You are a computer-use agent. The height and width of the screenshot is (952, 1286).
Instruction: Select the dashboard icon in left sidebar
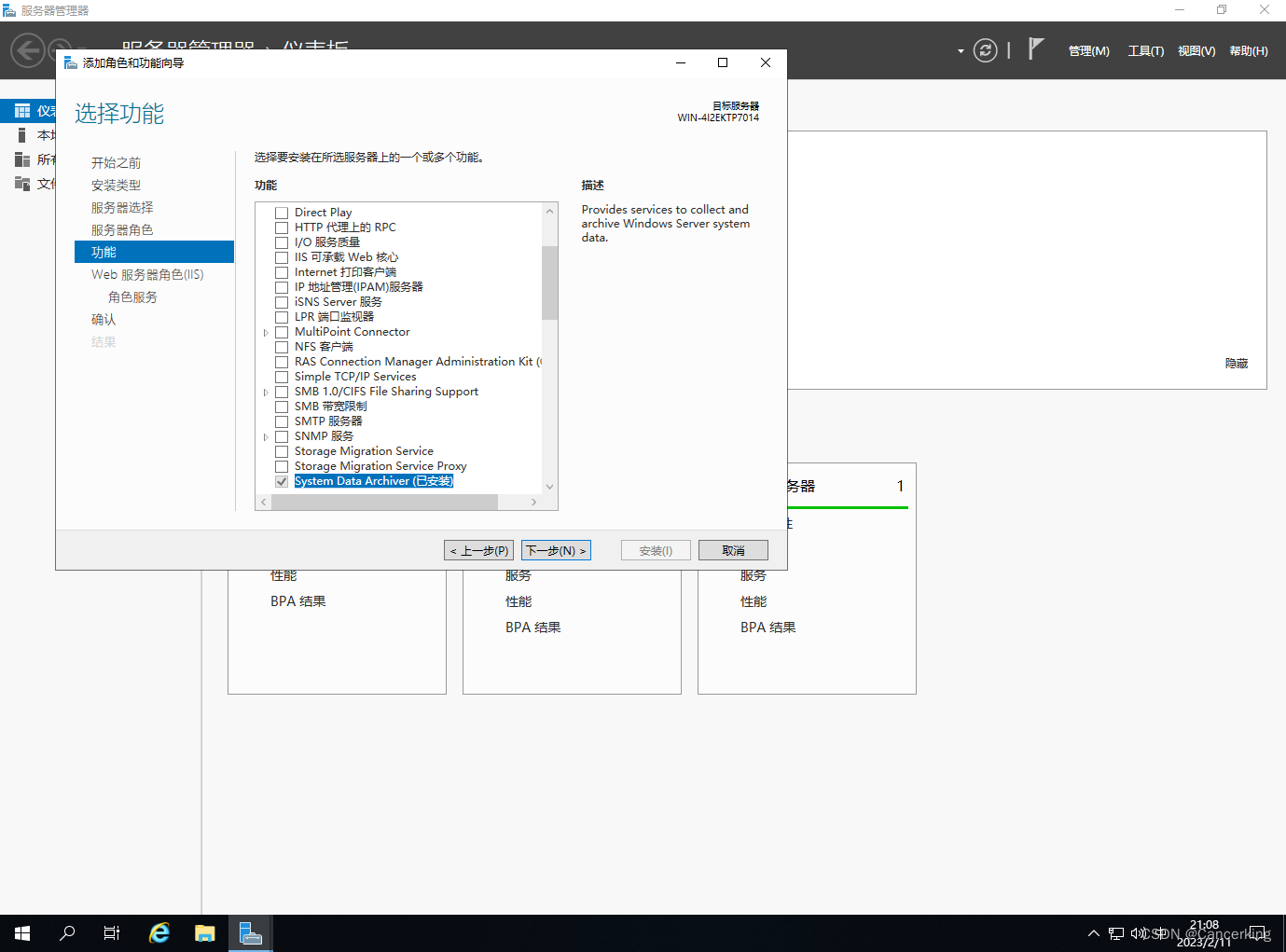coord(22,111)
